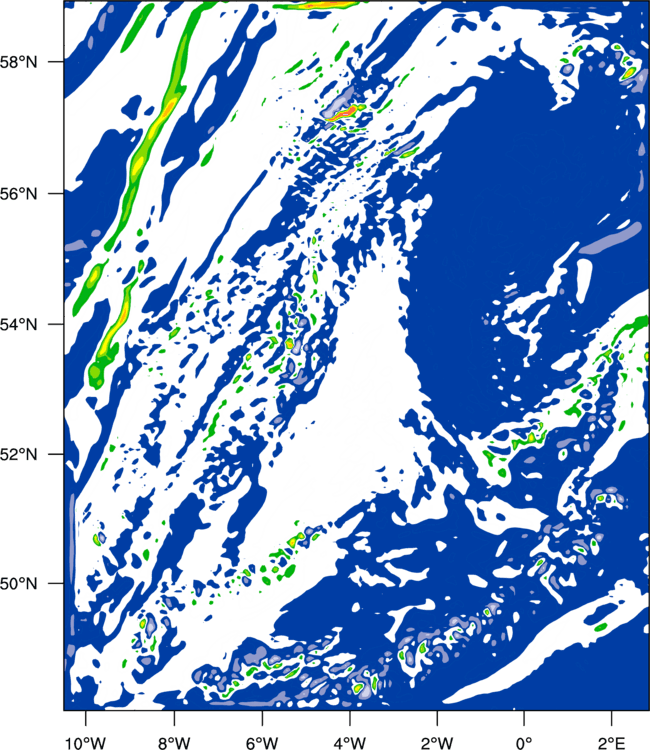Click the 6°W longitude label

coord(262,743)
